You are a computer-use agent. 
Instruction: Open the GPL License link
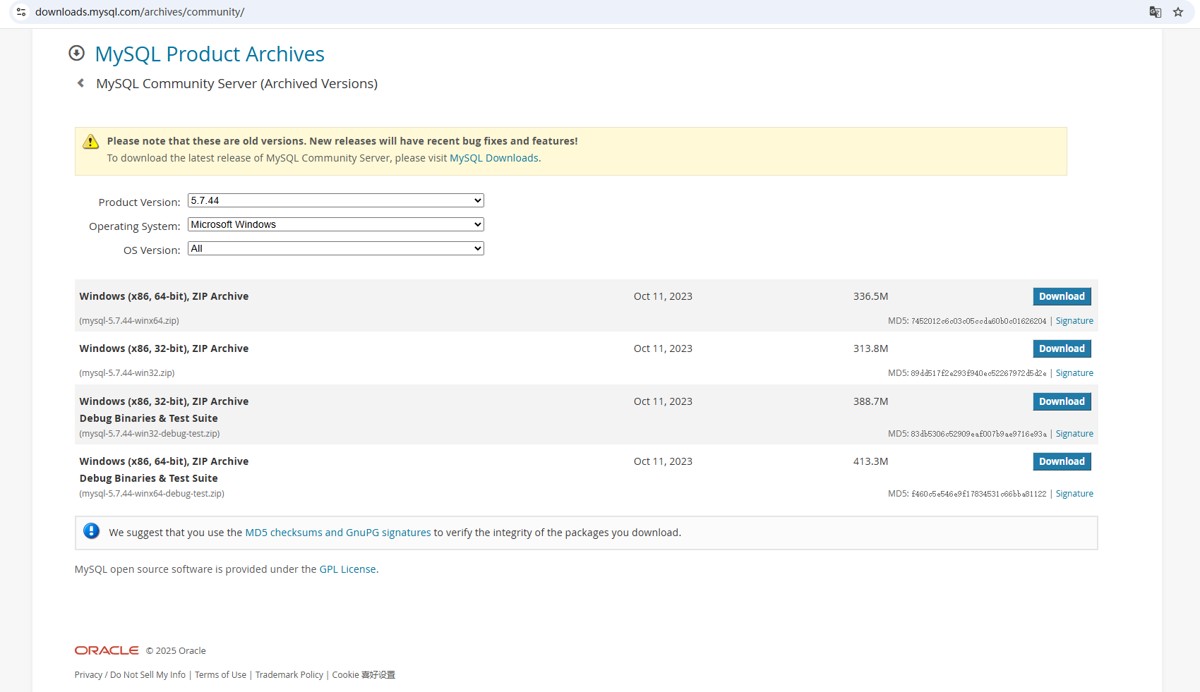[348, 569]
